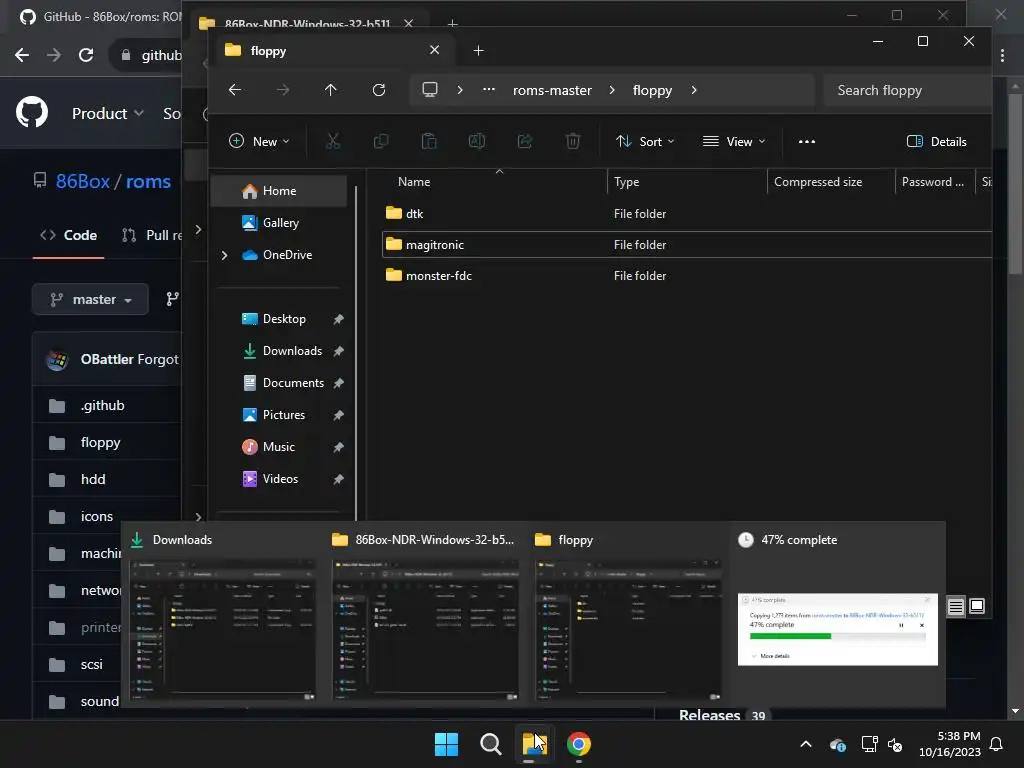Click the Chrome taskbar icon
1024x768 pixels.
(x=579, y=744)
